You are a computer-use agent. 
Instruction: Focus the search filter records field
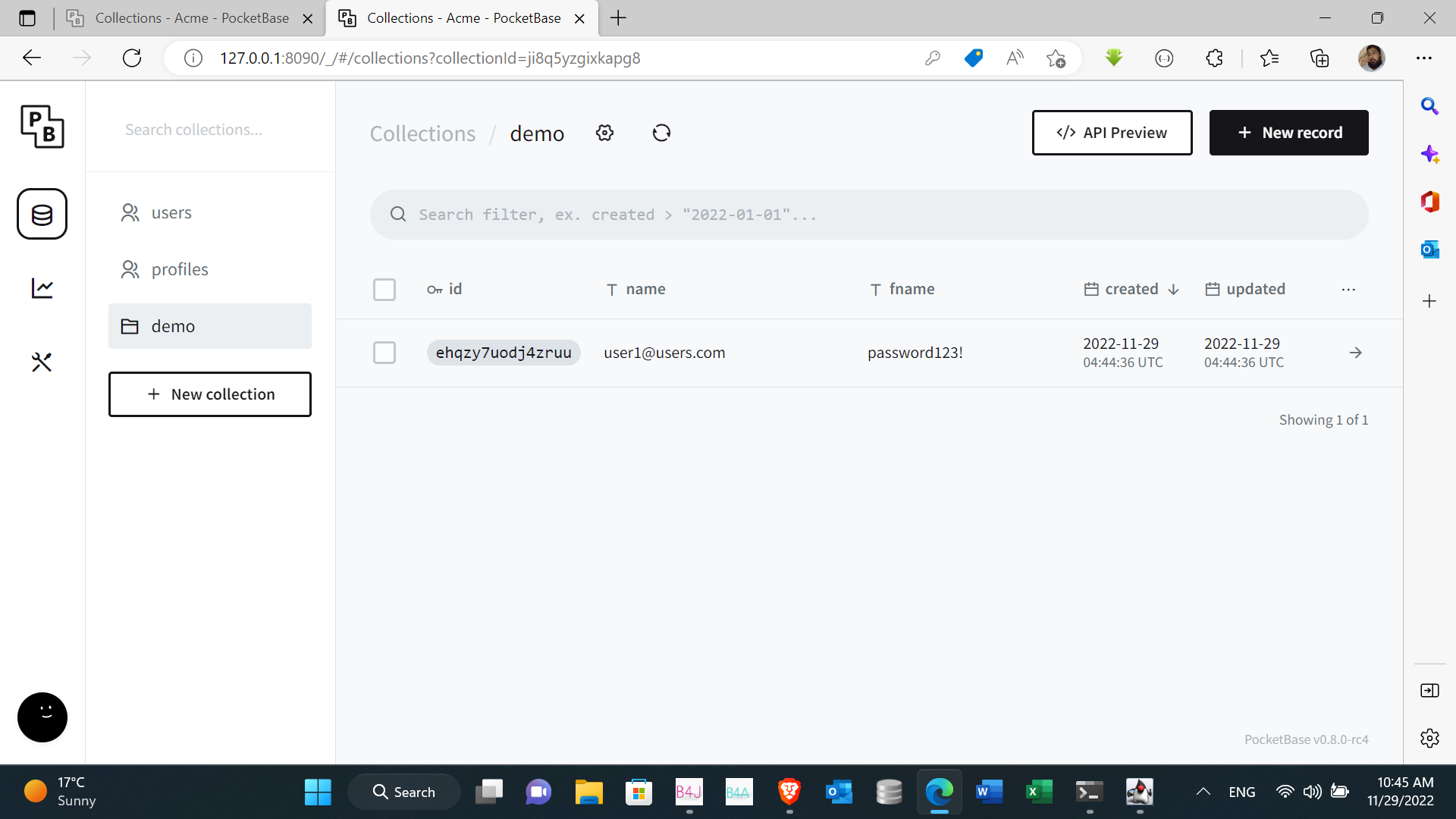[868, 215]
